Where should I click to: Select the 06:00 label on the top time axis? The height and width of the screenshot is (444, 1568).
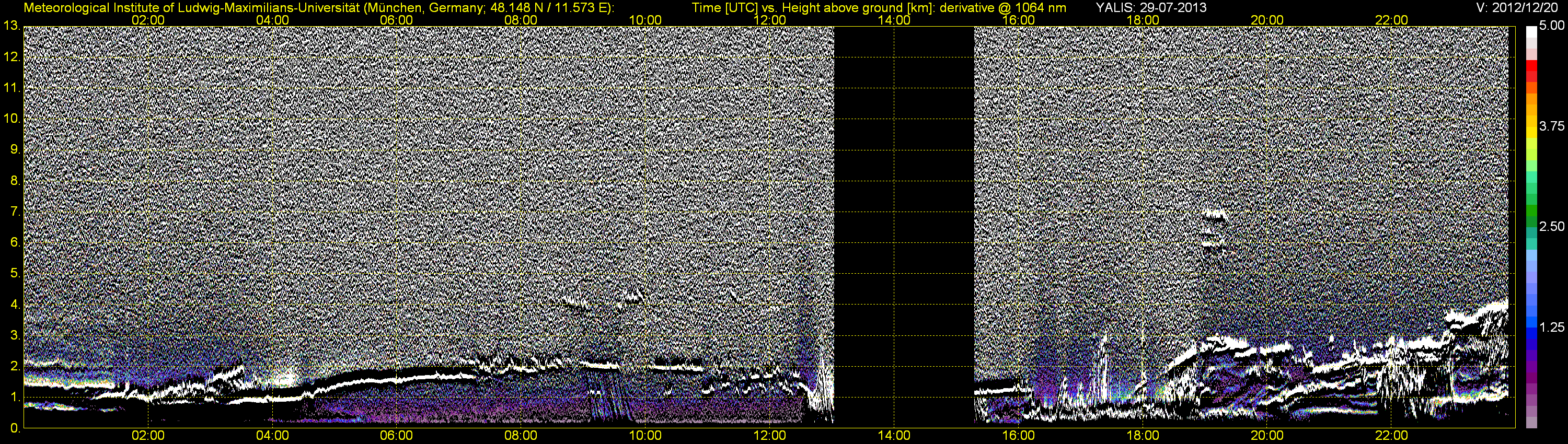click(396, 20)
